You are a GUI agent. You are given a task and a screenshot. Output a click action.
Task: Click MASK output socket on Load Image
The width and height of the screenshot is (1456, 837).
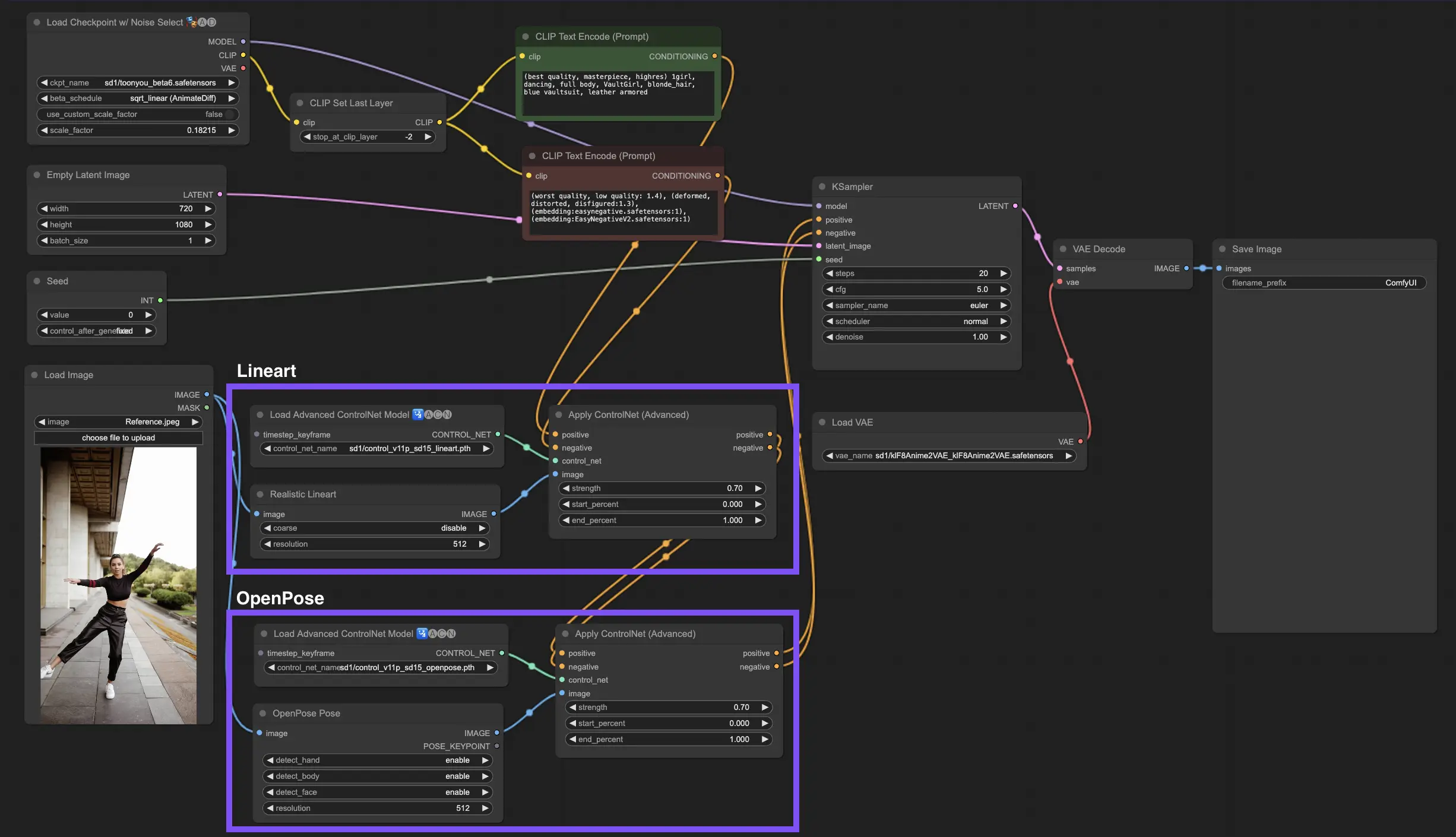tap(207, 408)
